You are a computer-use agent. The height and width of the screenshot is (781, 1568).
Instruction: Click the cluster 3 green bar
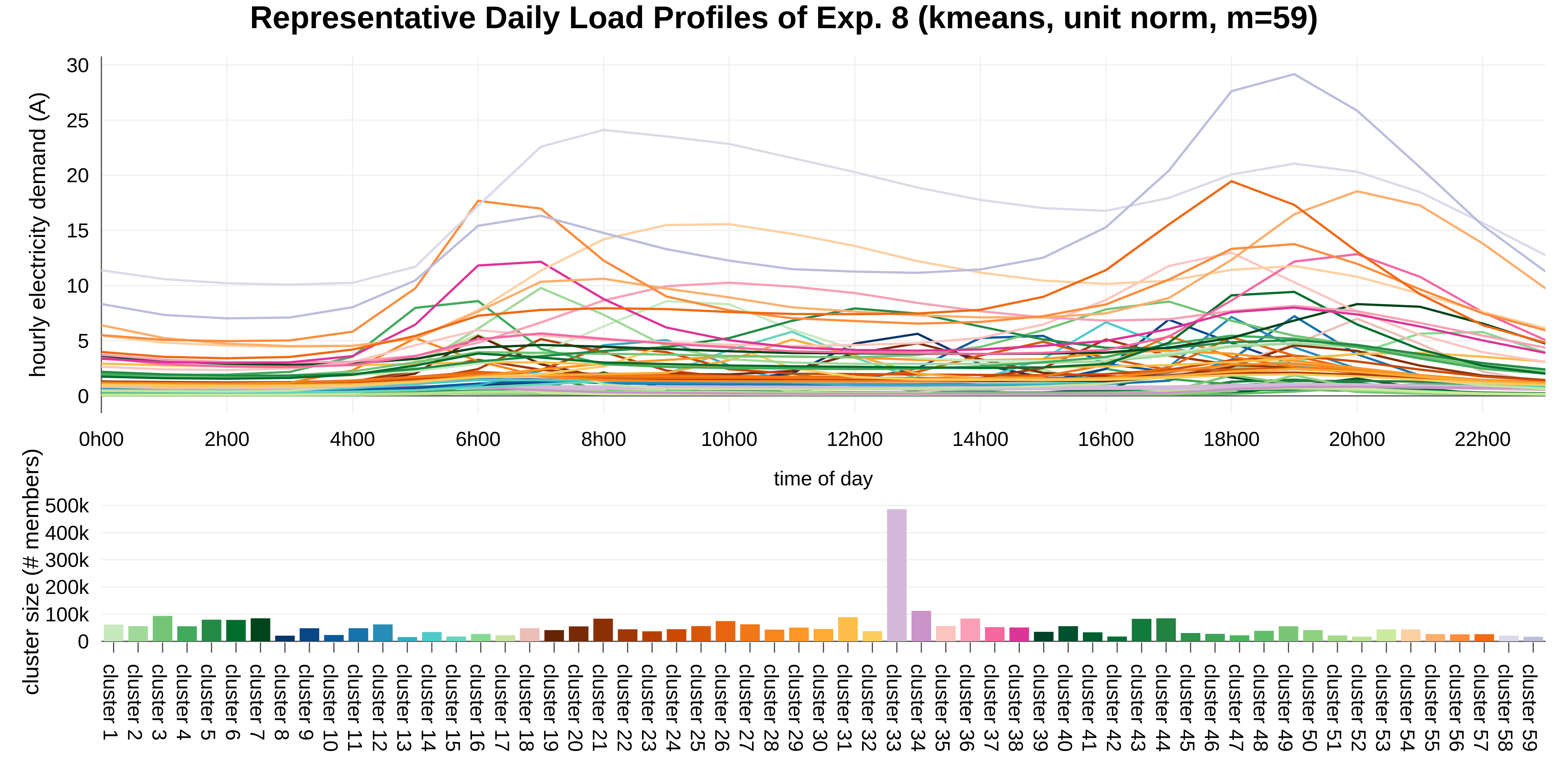163,628
